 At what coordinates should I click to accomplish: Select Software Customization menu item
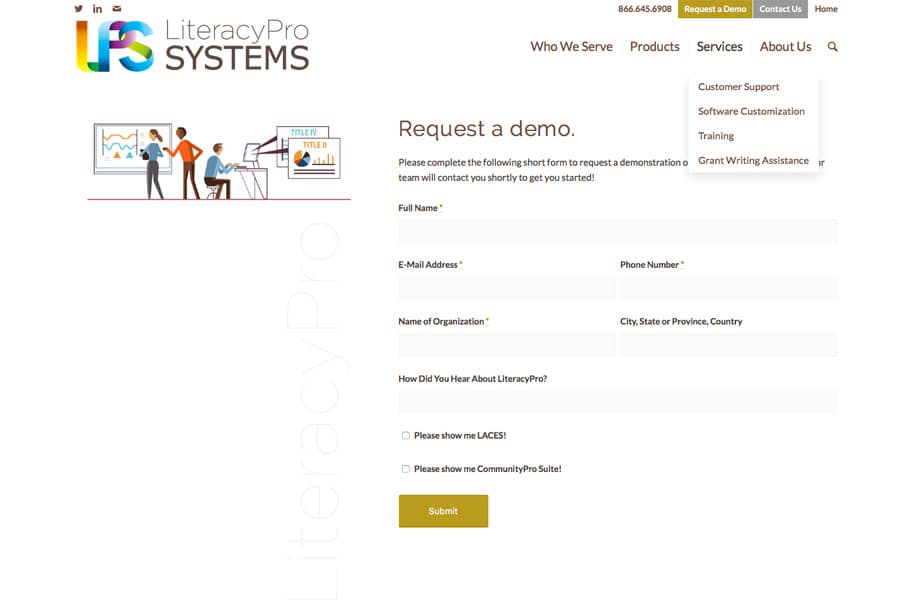tap(751, 111)
